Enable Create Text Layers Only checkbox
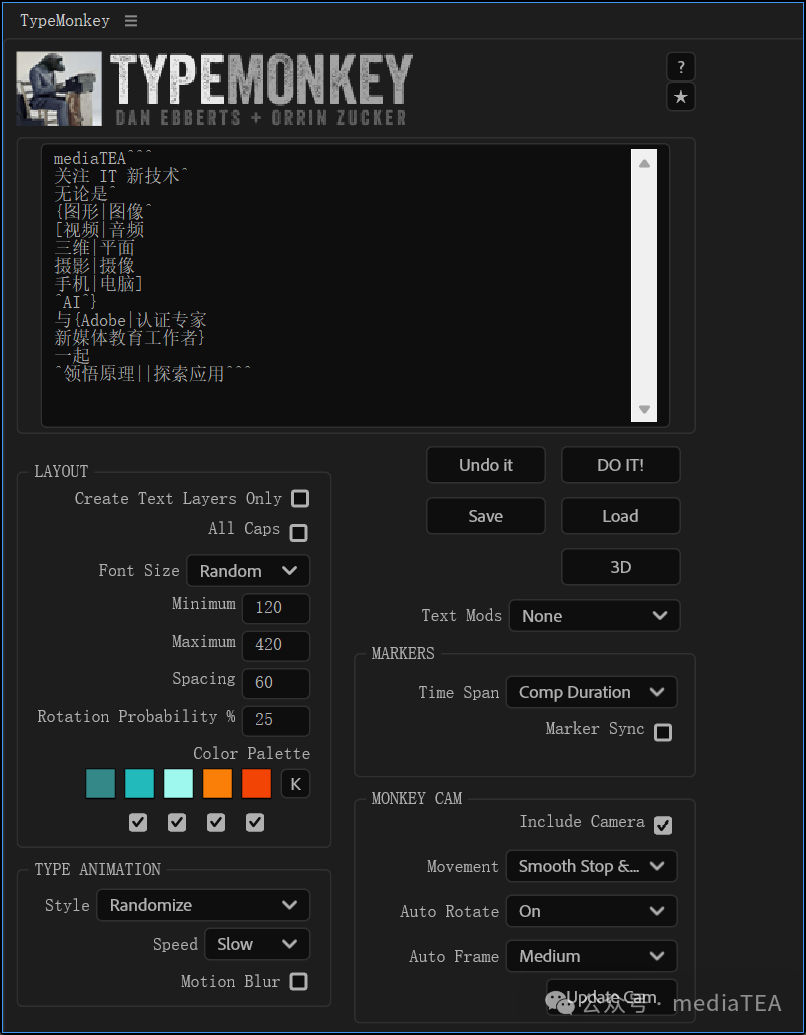 pyautogui.click(x=300, y=498)
